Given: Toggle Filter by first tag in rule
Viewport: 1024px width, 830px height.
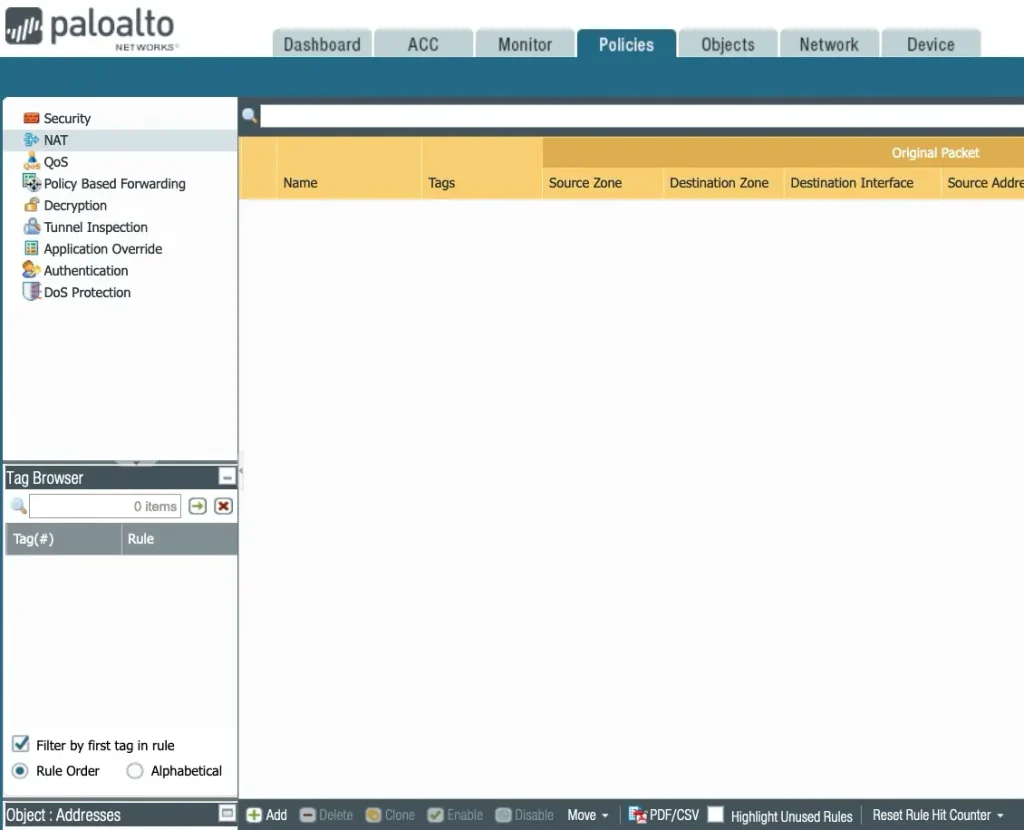Looking at the screenshot, I should [20, 744].
